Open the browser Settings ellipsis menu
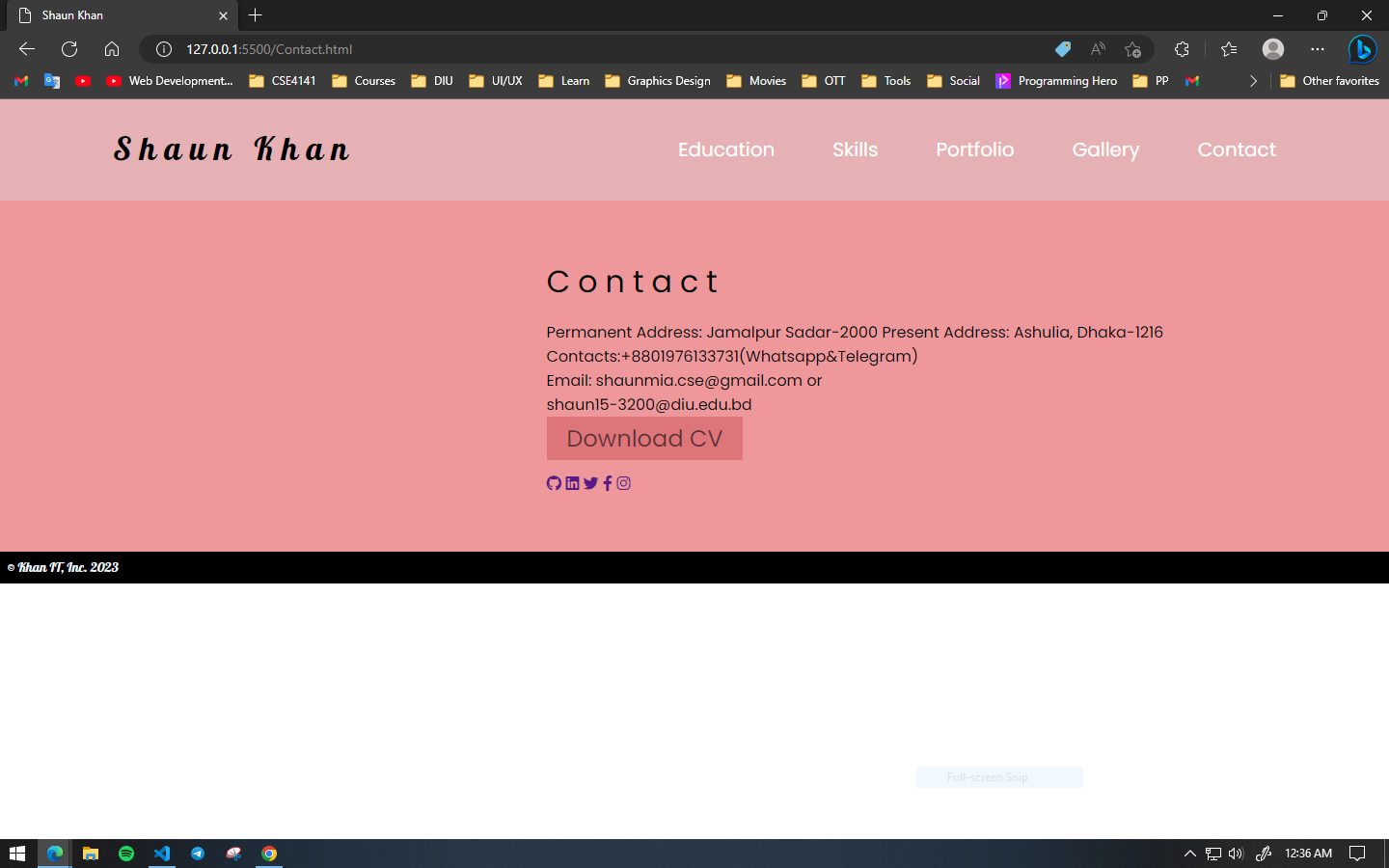 click(1317, 49)
